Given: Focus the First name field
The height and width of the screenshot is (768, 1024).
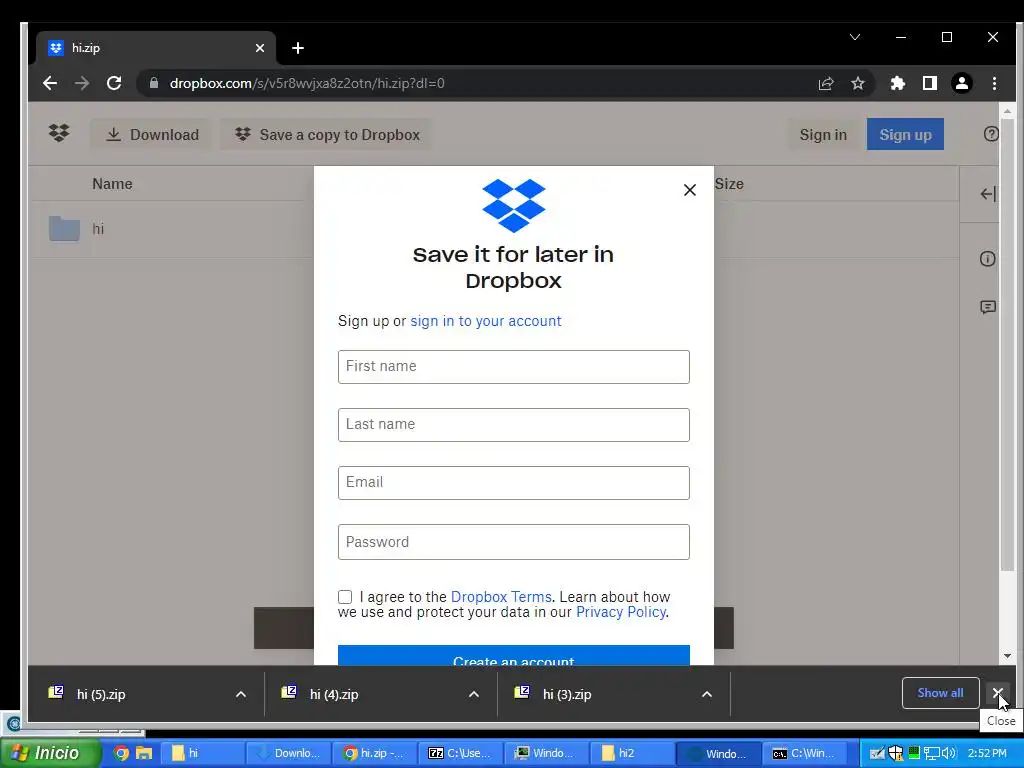Looking at the screenshot, I should (x=513, y=366).
